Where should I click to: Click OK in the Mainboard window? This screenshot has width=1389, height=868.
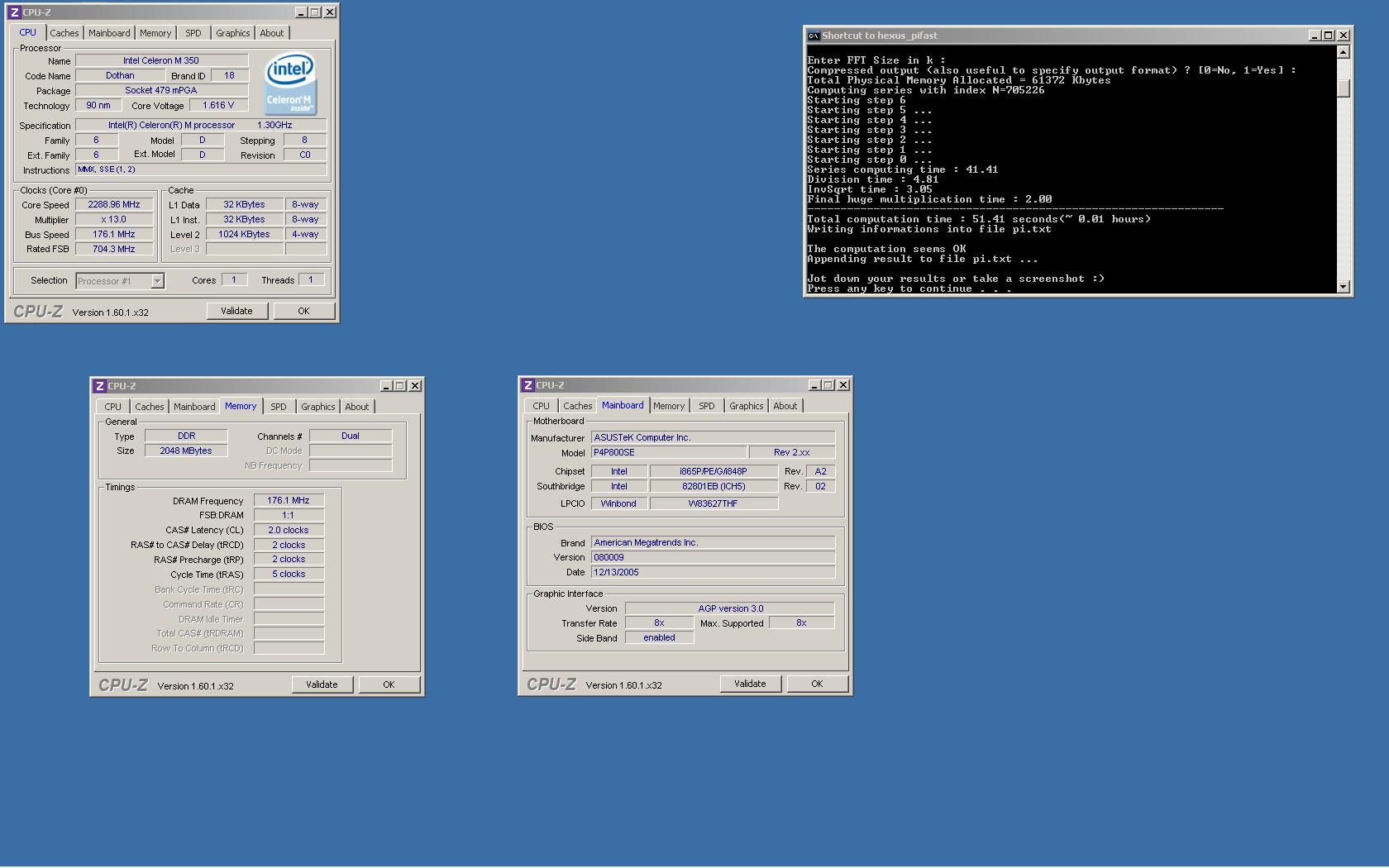coord(817,684)
